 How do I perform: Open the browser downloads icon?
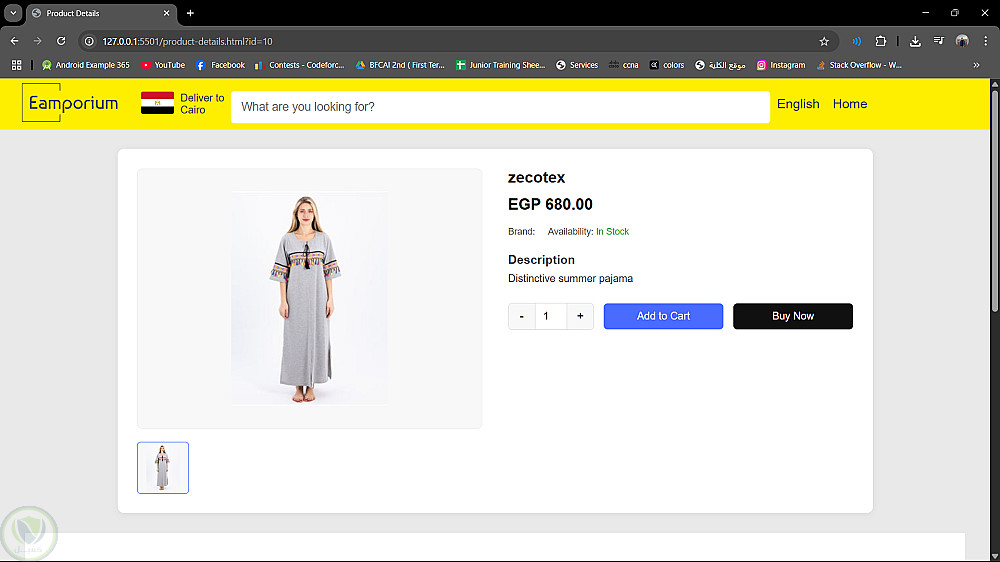(915, 41)
